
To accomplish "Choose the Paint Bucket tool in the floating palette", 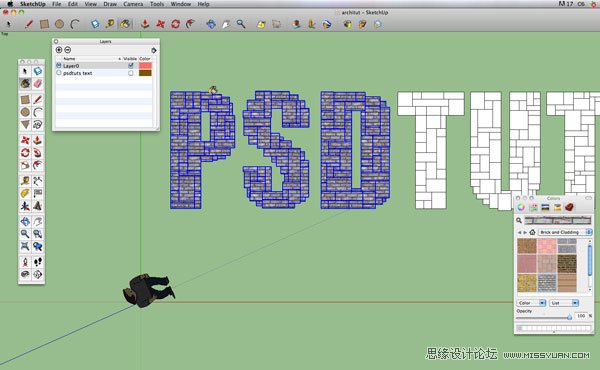I will [x=25, y=83].
